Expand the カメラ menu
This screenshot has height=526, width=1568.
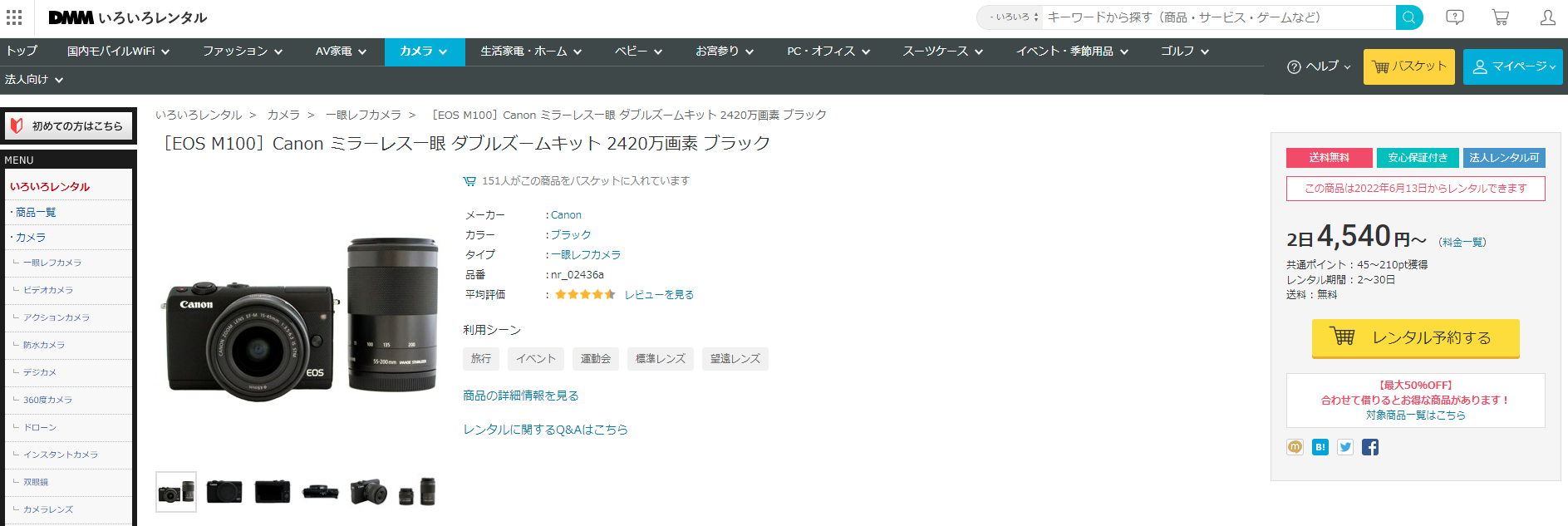point(425,52)
